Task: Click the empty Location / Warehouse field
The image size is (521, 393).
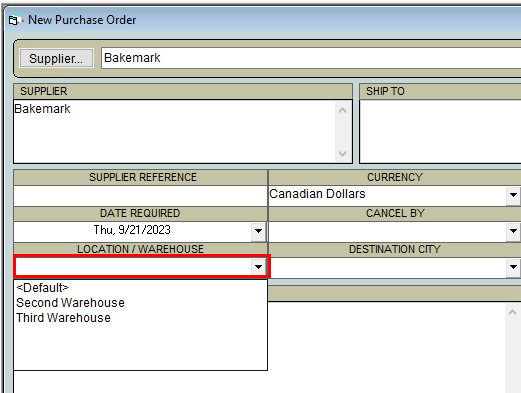Action: [133, 267]
